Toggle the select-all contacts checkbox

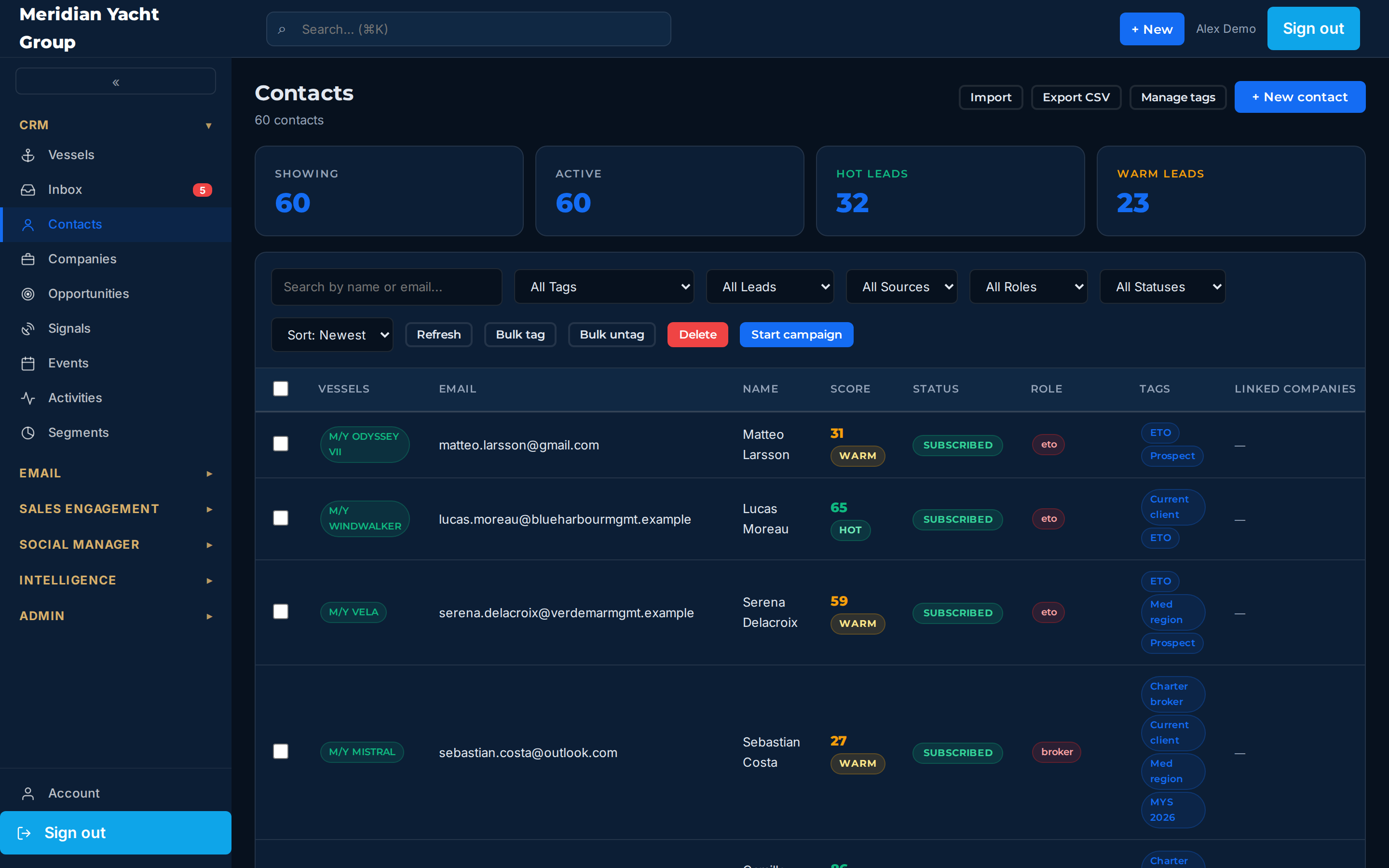click(x=281, y=389)
